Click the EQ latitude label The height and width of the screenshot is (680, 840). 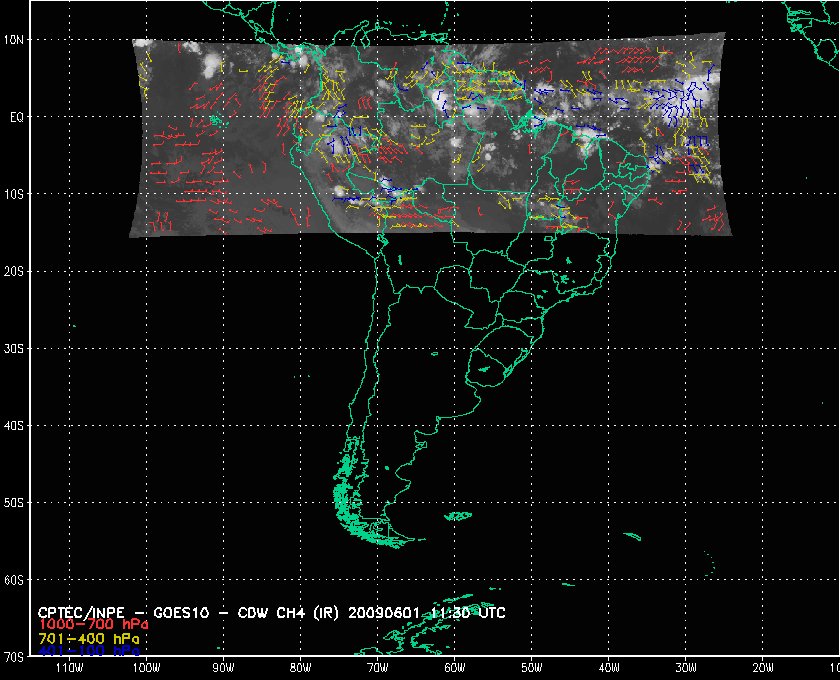click(x=14, y=117)
